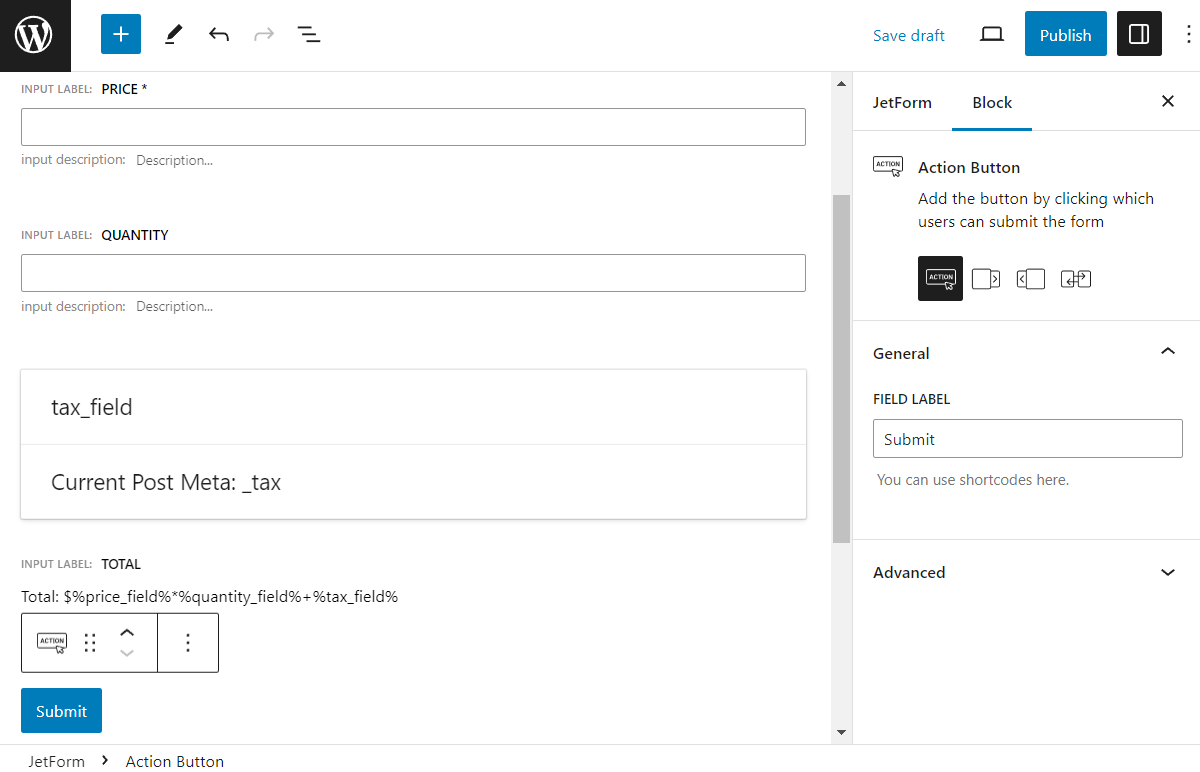Open the Action Button block options menu
The image size is (1200, 772).
point(188,642)
